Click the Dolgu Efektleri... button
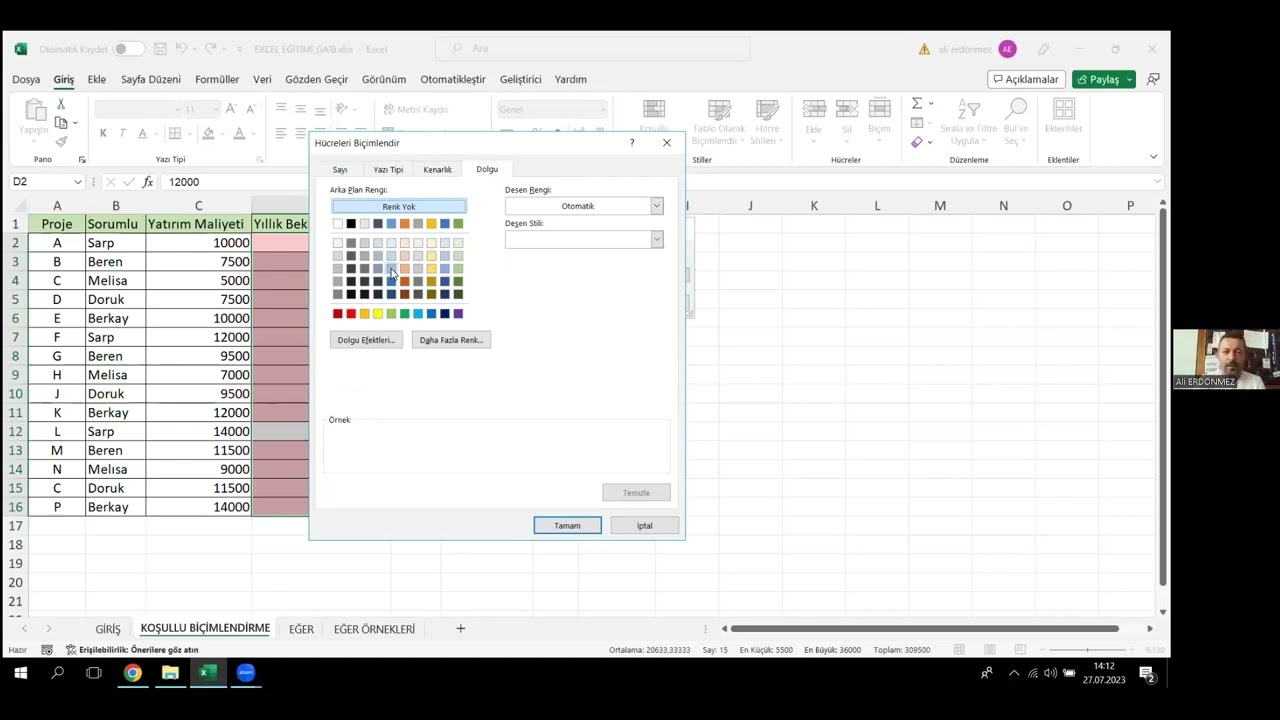Viewport: 1280px width, 720px height. pyautogui.click(x=366, y=340)
